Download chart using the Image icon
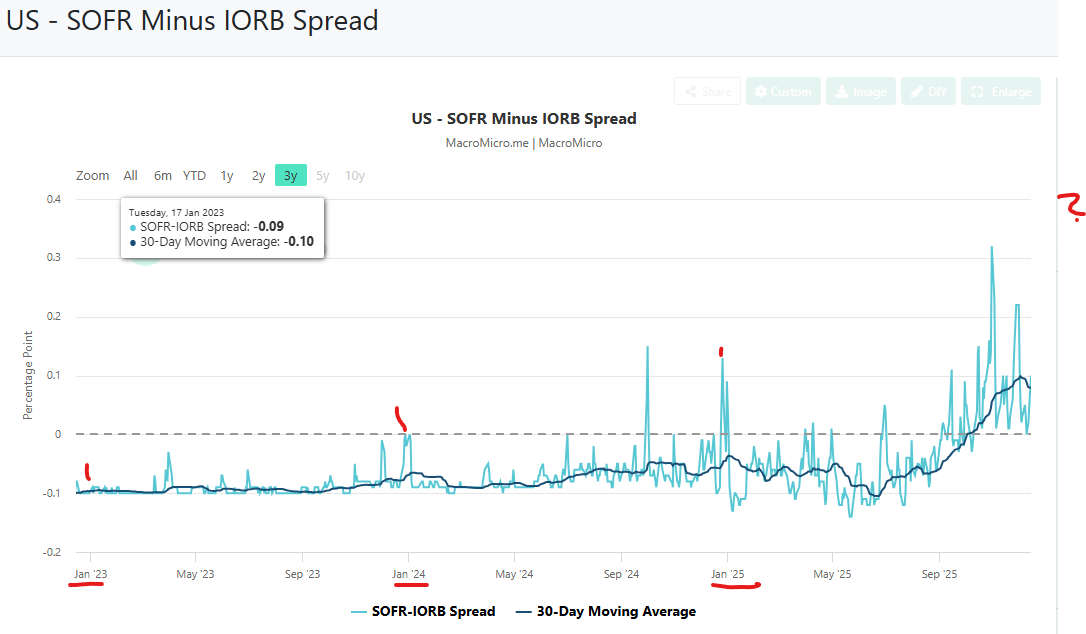 [841, 92]
